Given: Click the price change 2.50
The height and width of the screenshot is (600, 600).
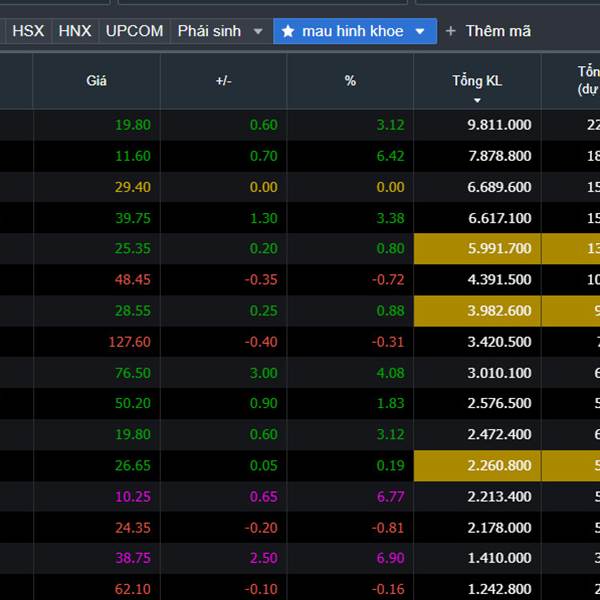Looking at the screenshot, I should tap(264, 558).
